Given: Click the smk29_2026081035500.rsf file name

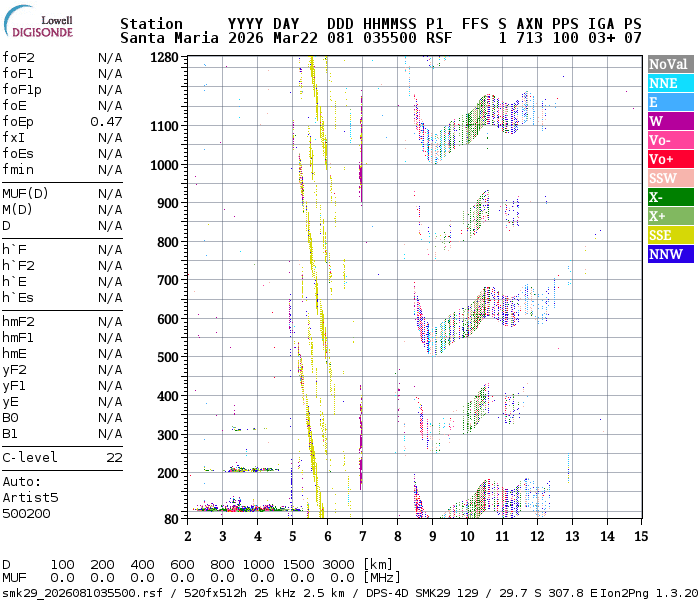Looking at the screenshot, I should (x=82, y=593).
